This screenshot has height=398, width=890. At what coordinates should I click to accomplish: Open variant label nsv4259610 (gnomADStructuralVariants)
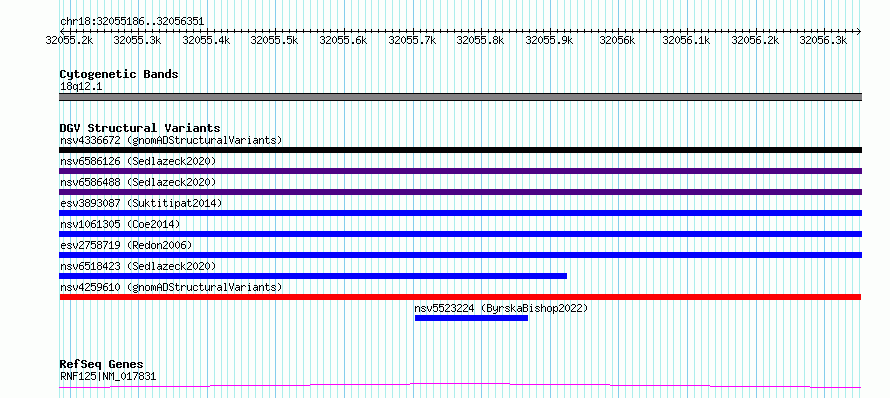[x=171, y=287]
